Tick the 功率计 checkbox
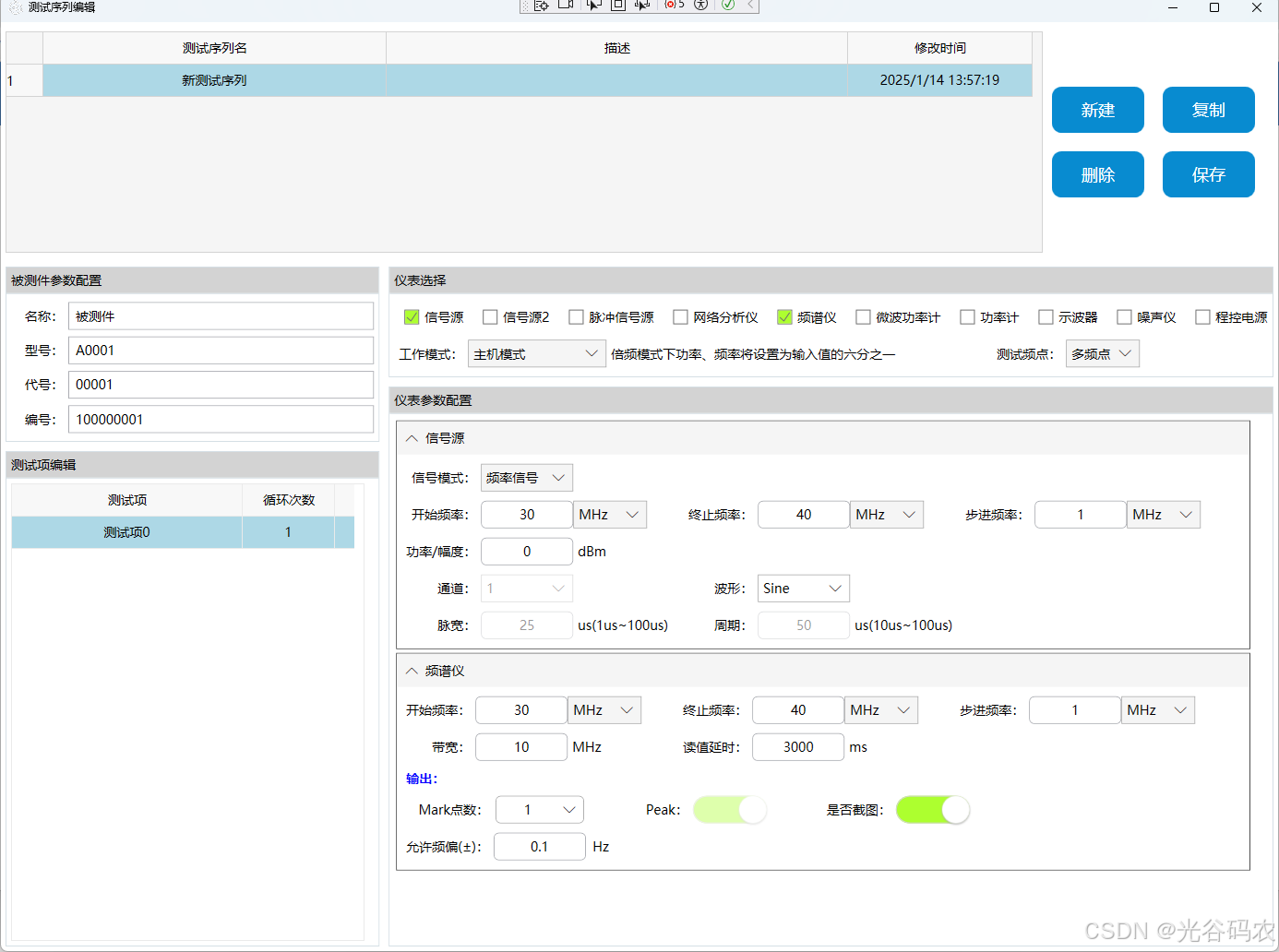This screenshot has width=1279, height=952. (967, 317)
